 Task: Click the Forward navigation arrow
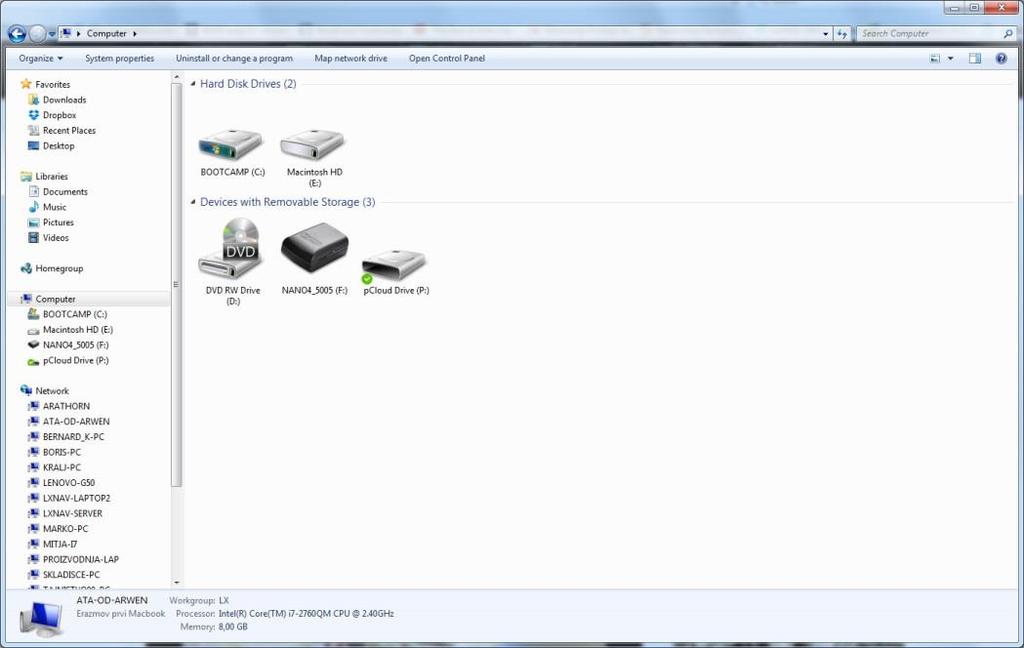(37, 33)
